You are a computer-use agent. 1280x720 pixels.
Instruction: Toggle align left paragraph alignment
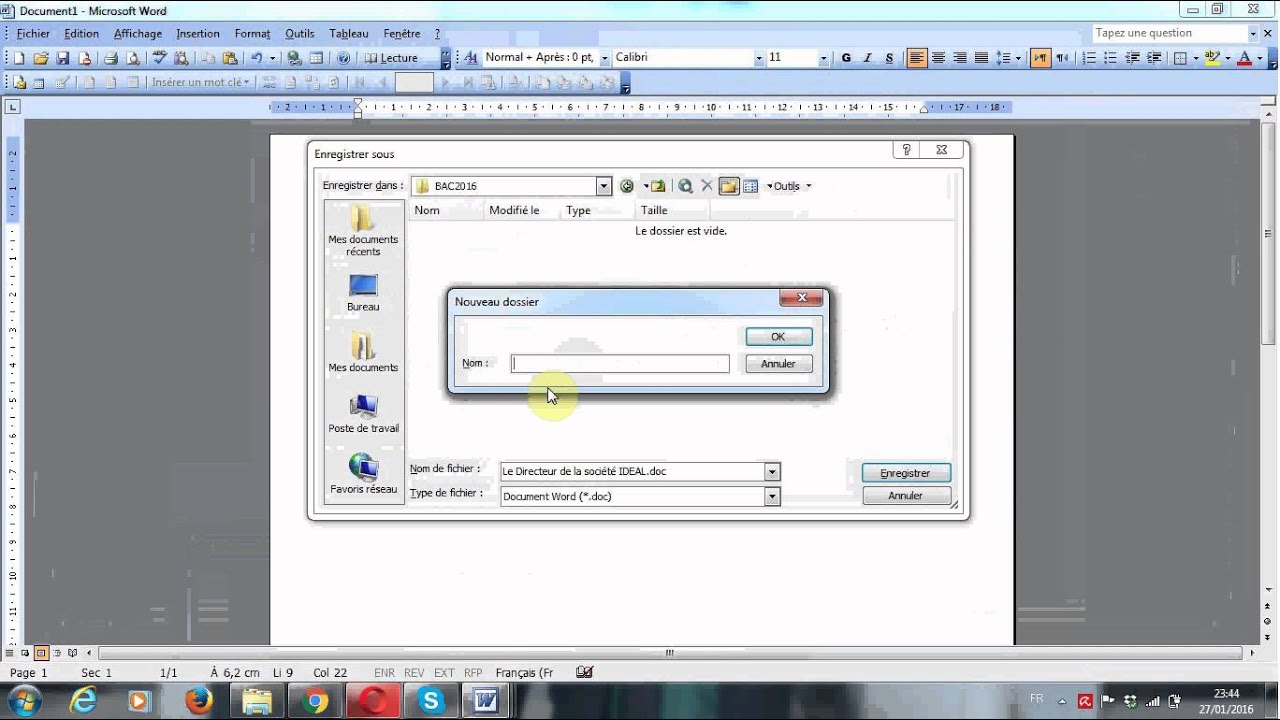pos(917,58)
